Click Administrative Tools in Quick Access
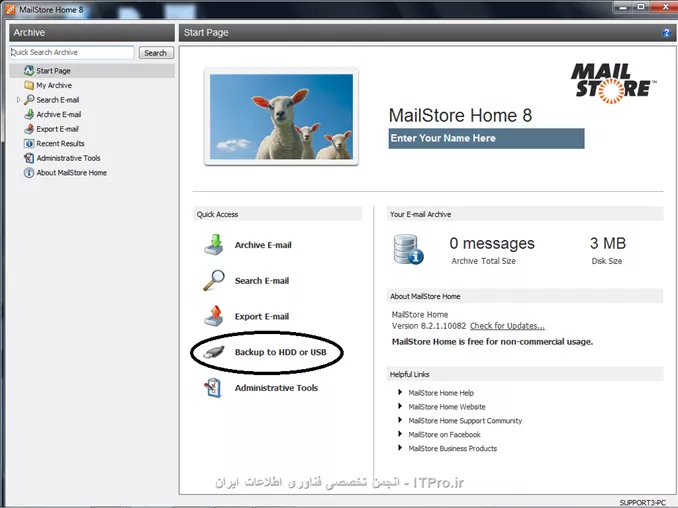 276,388
